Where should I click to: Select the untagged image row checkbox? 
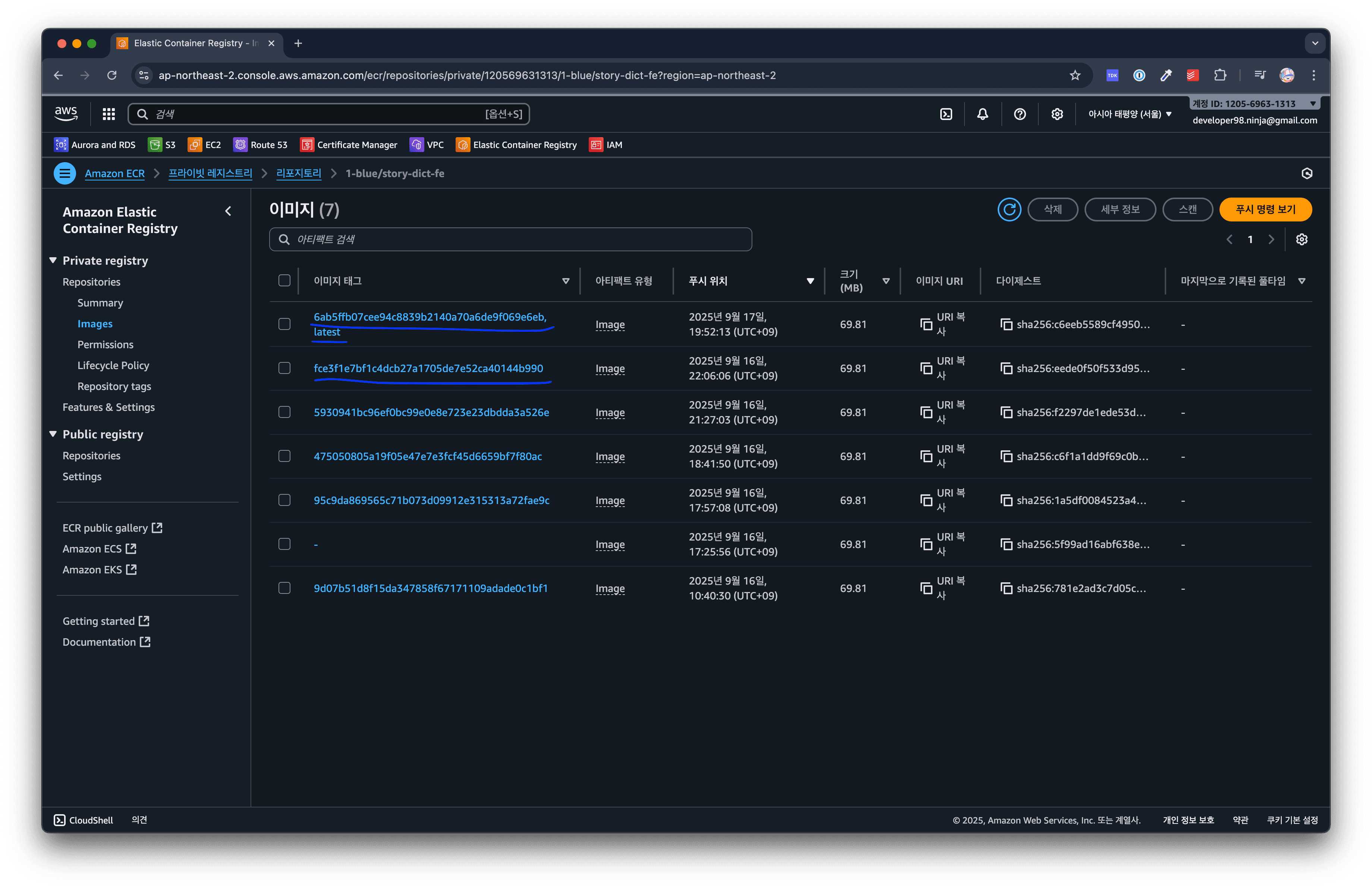coord(284,544)
